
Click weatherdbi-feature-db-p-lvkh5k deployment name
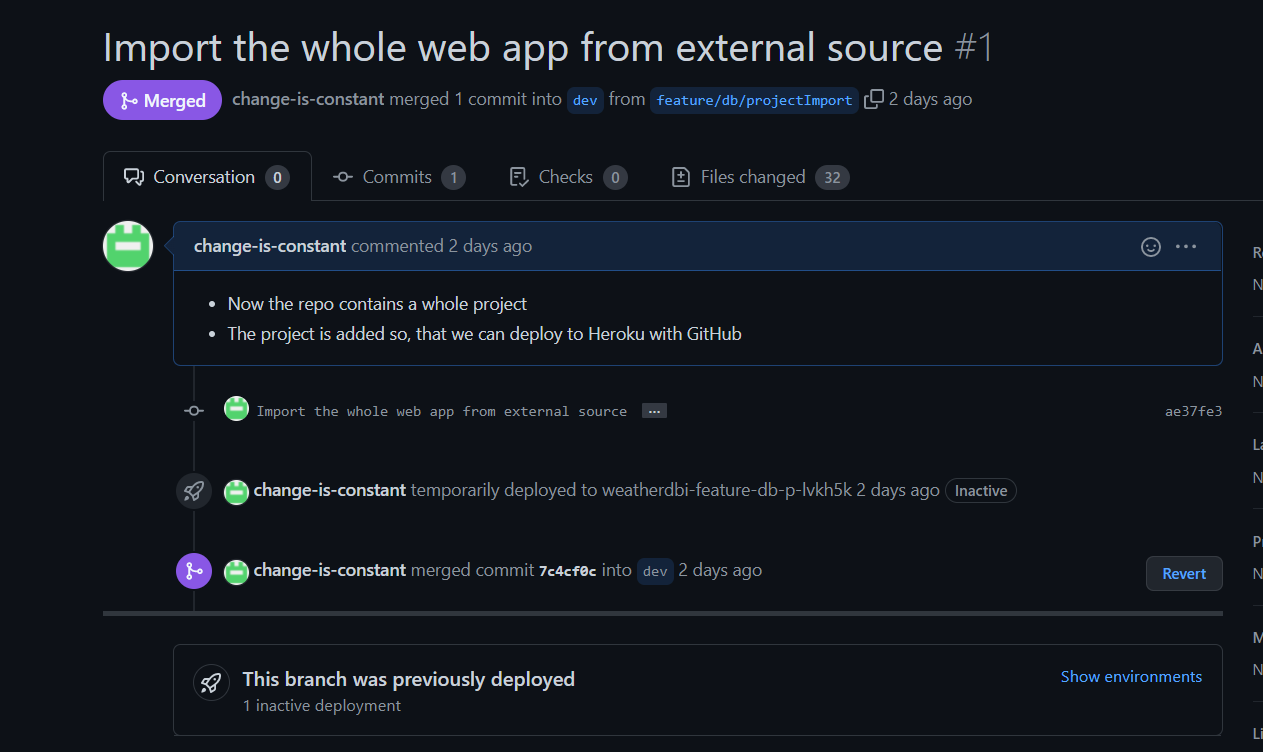[727, 490]
